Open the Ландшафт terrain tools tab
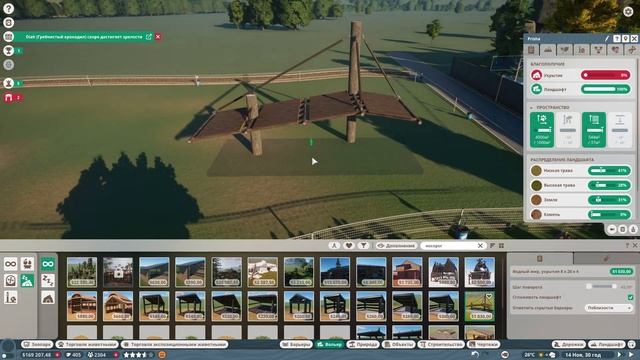640x360 pixels. (607, 344)
